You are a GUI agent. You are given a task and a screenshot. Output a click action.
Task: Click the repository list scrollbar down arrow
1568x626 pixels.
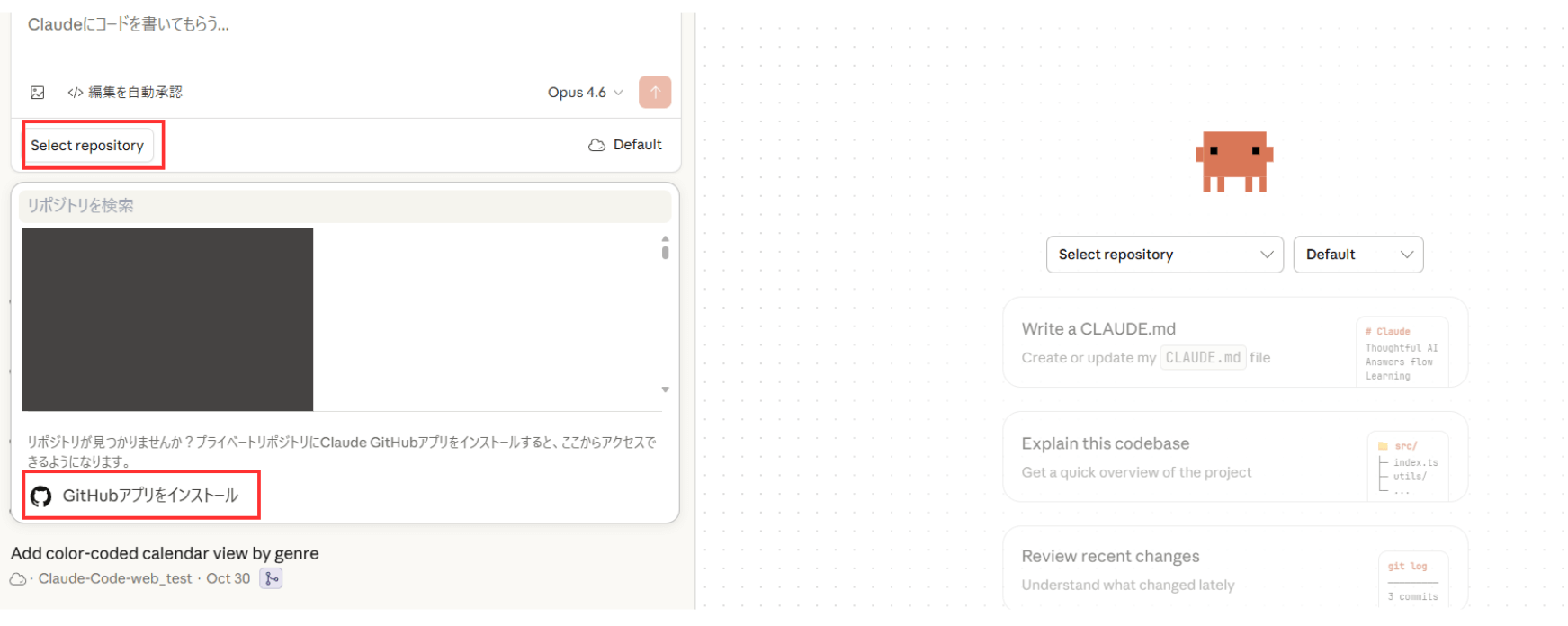click(x=665, y=389)
